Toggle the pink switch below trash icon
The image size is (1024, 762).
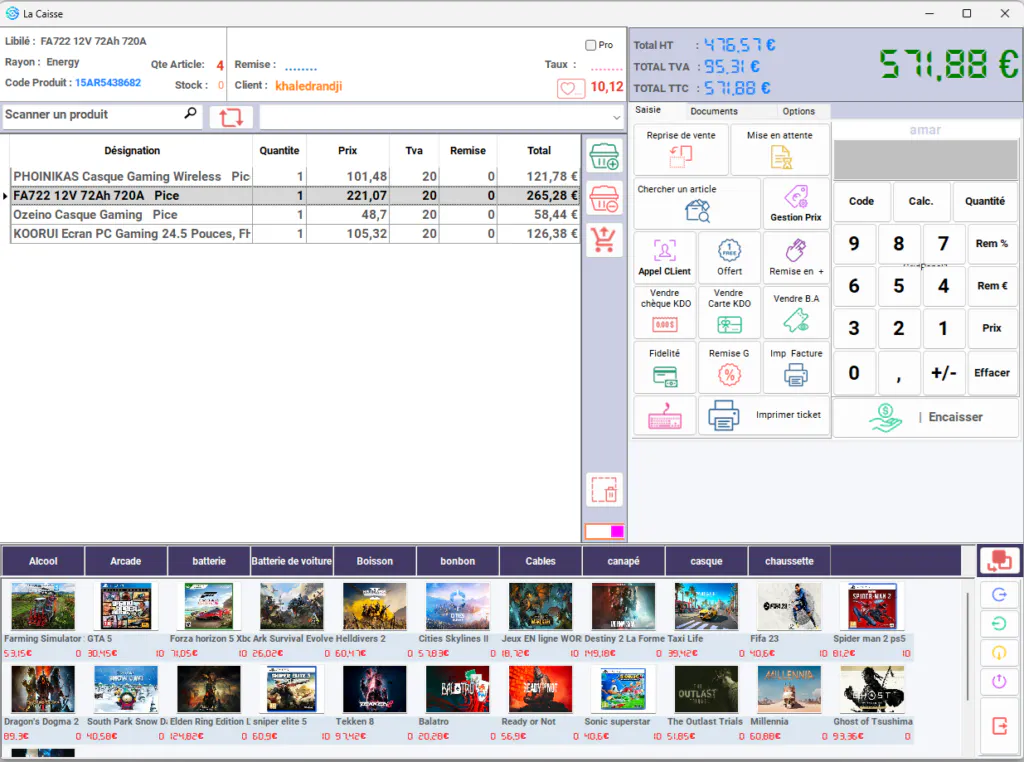tap(604, 532)
